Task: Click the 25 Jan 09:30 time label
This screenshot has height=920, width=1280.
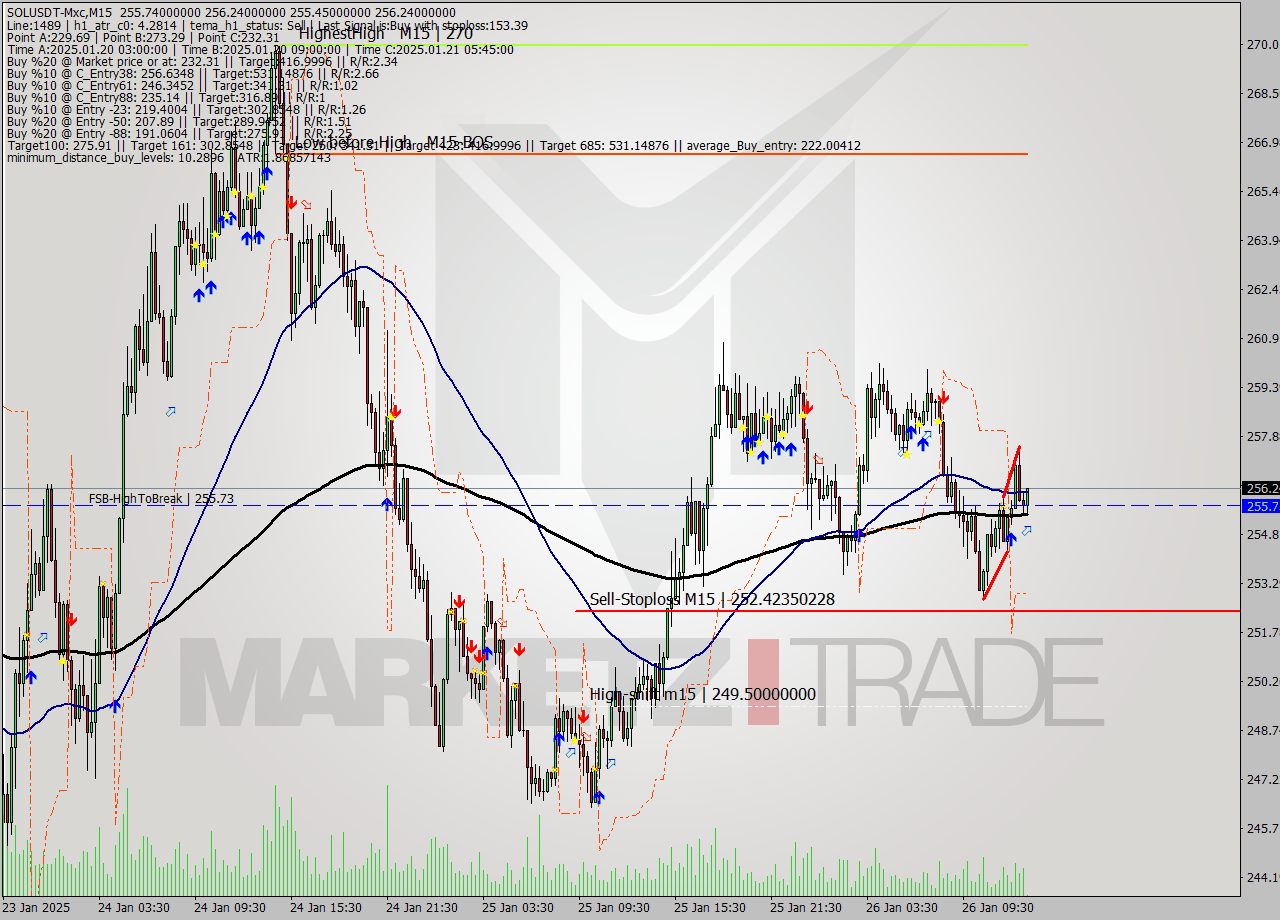Action: (613, 908)
